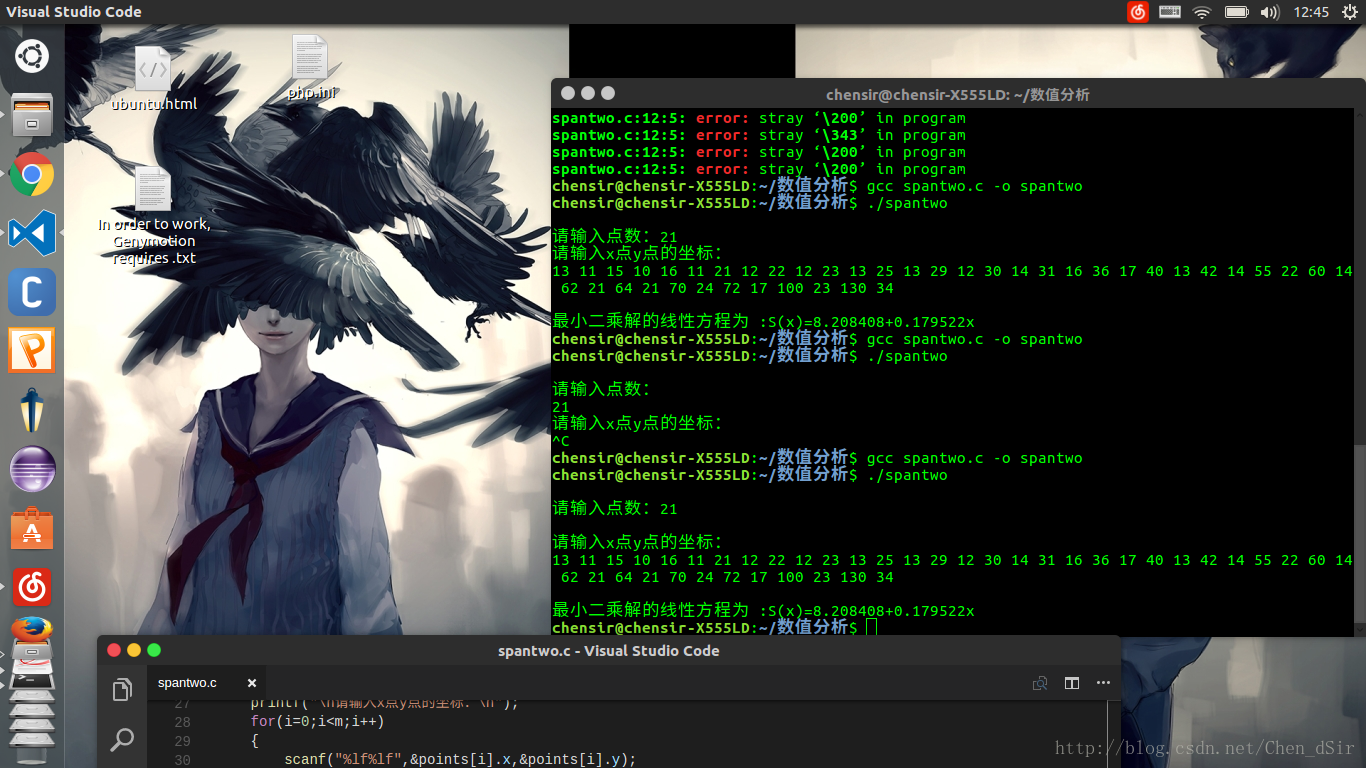Click the line number 29 in the editor gutter
Screen dimensions: 1366x768
tap(181, 740)
